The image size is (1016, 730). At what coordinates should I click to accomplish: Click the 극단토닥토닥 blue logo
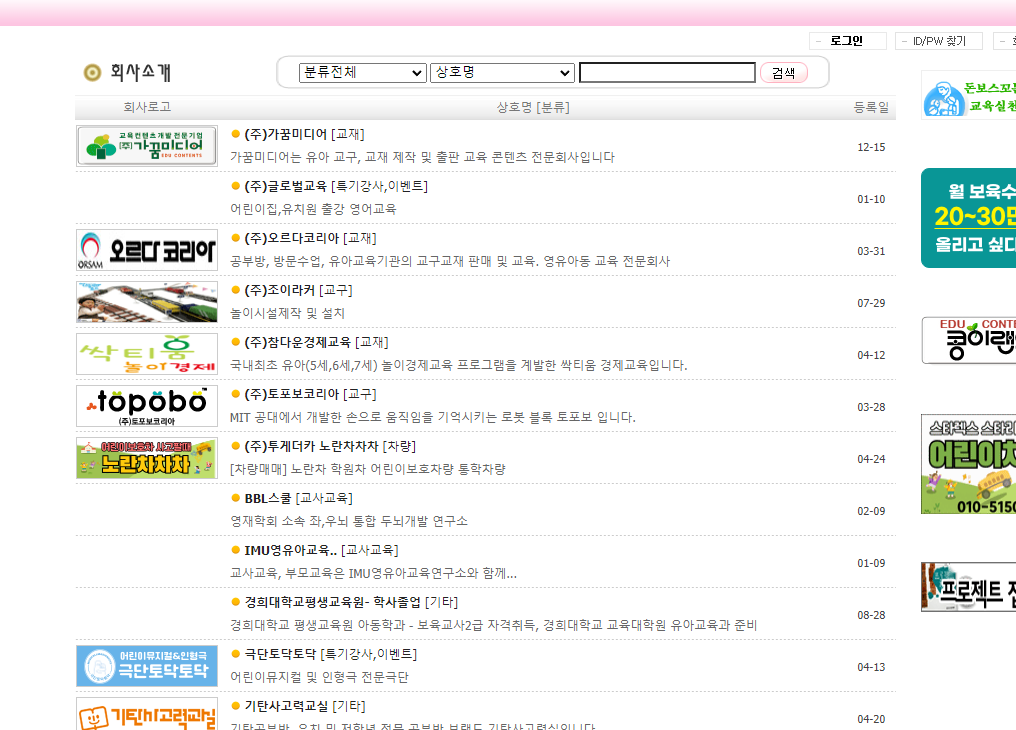click(x=147, y=666)
